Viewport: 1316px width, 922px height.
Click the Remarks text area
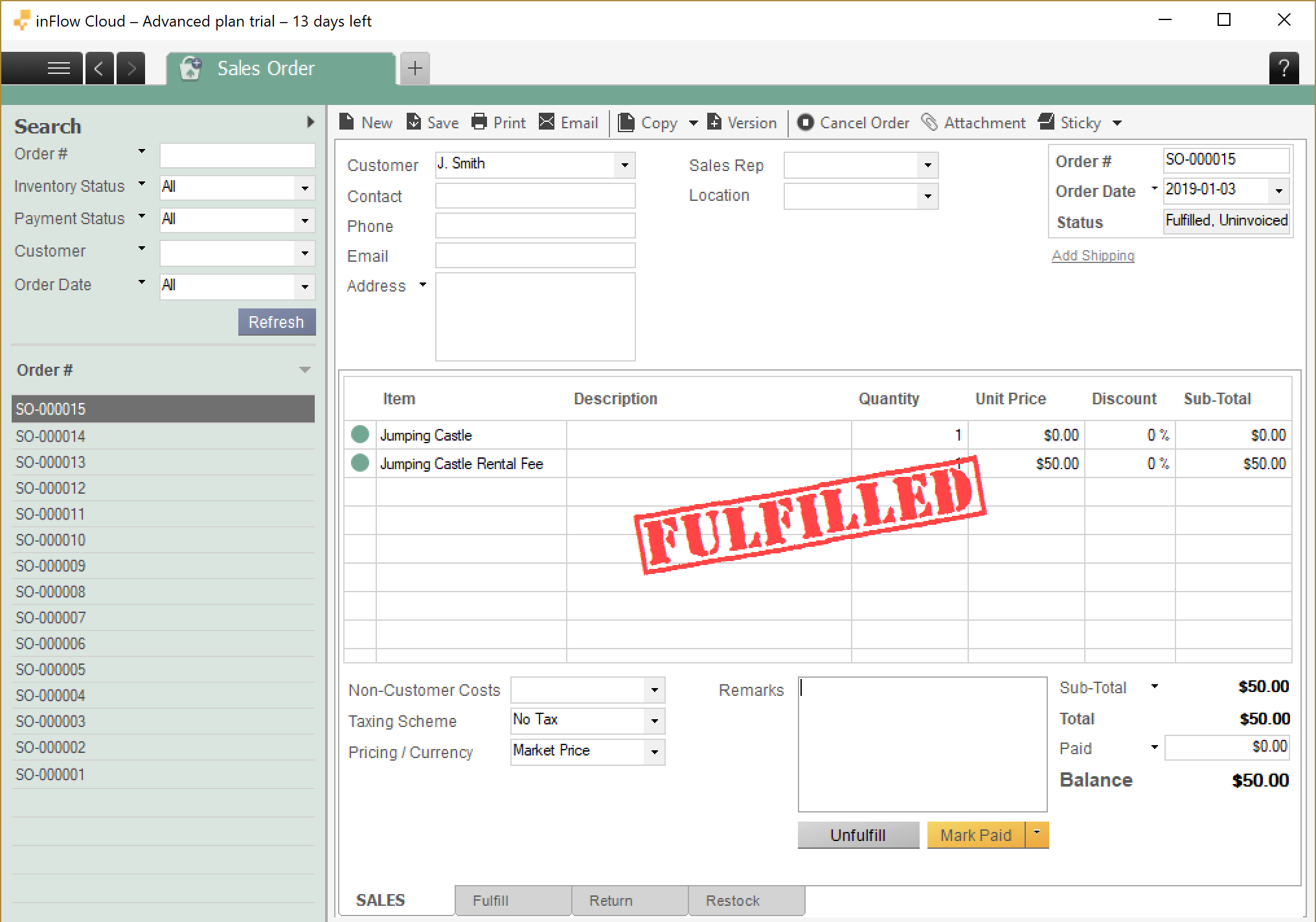[x=922, y=744]
